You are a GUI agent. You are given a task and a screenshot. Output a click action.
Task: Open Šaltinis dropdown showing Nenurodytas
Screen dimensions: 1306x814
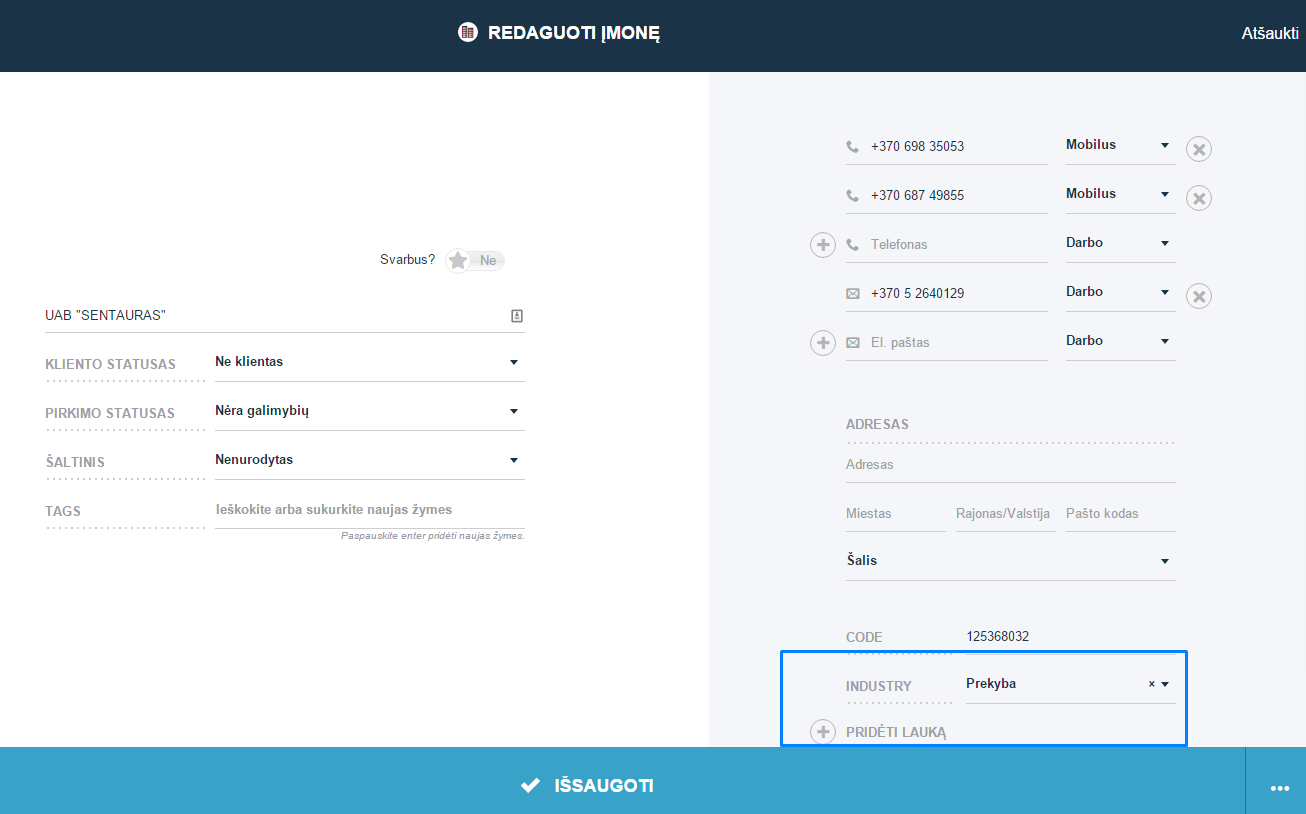click(x=370, y=460)
